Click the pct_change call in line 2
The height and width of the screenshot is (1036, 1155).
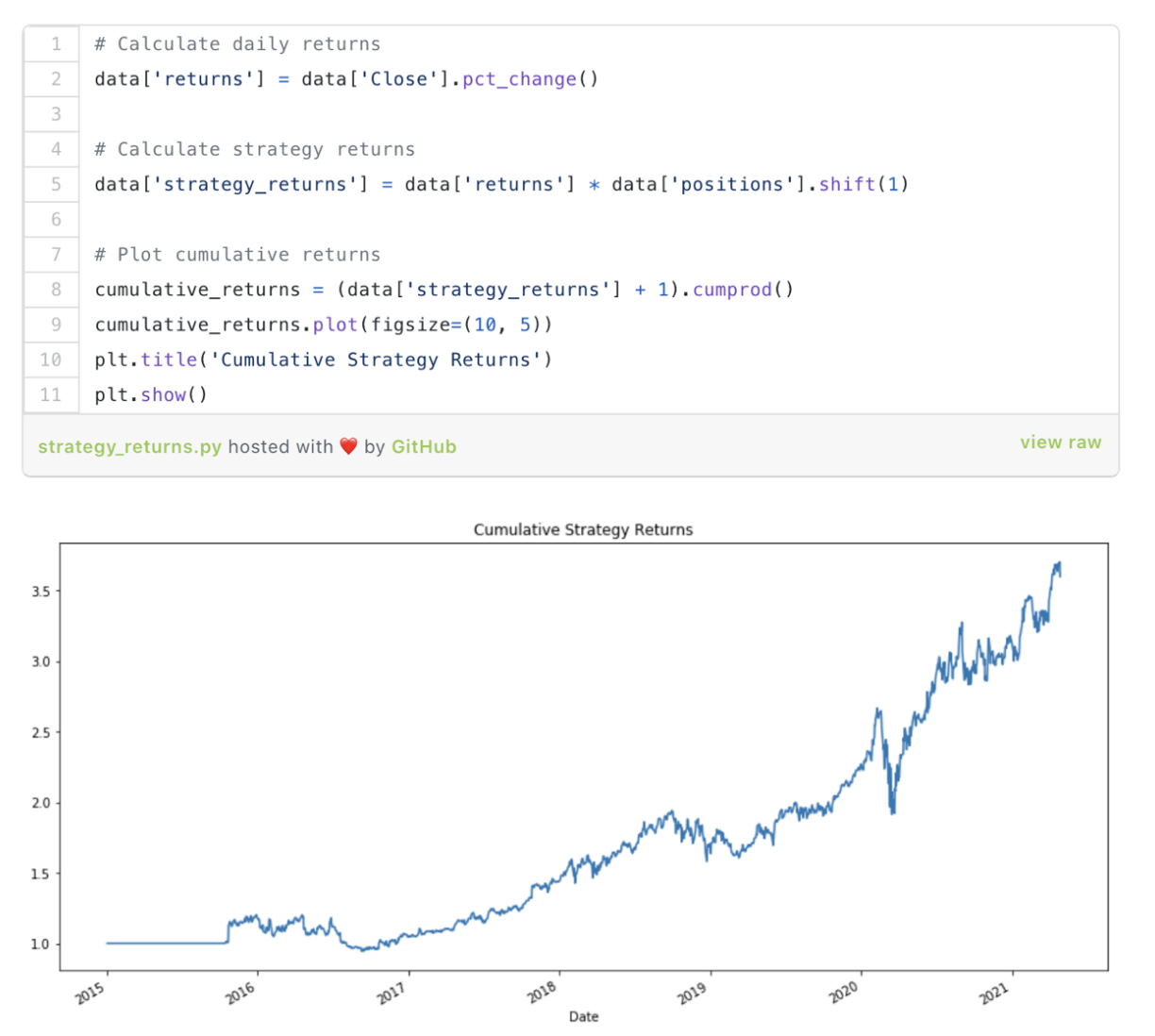click(519, 79)
